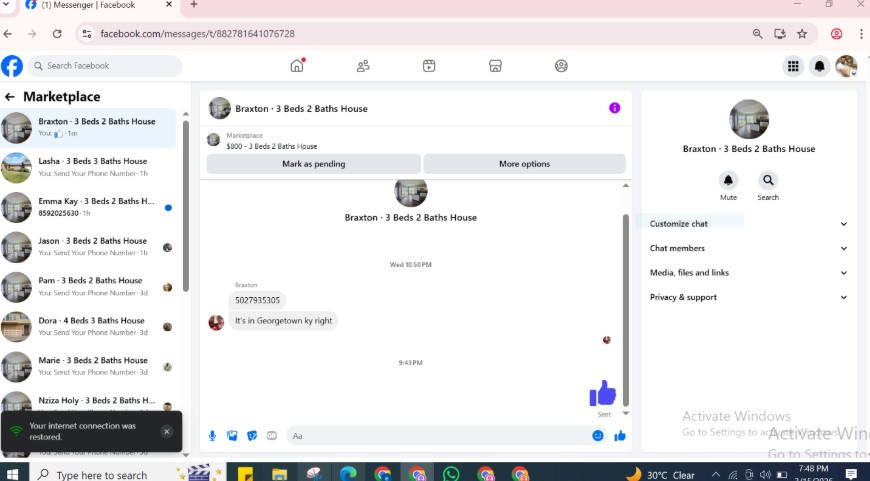Open the Marketplace storefront icon
Screen dimensions: 870x481
coord(495,66)
